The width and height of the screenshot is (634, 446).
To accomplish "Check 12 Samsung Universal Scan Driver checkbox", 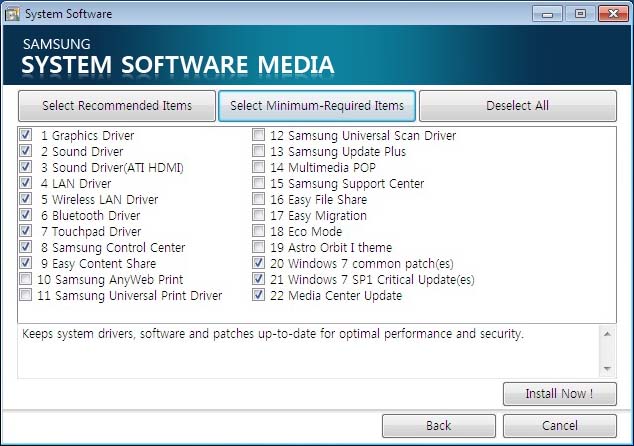I will pyautogui.click(x=258, y=135).
